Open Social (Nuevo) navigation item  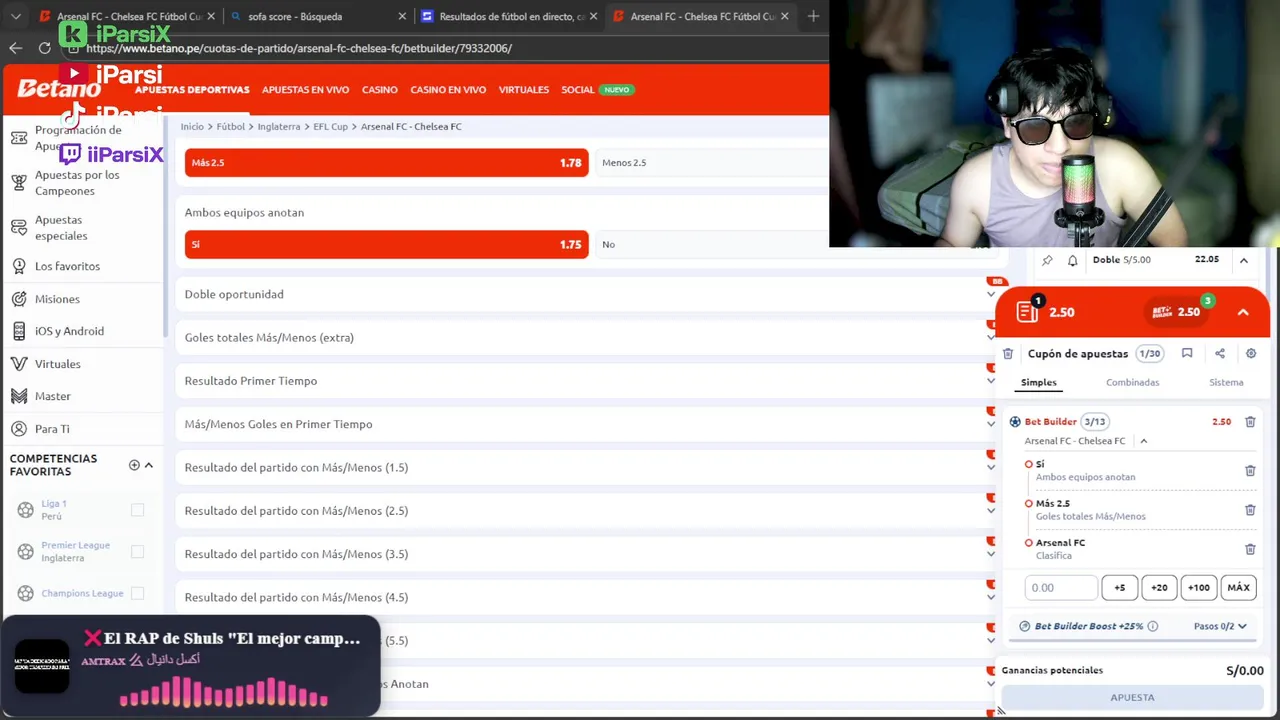click(596, 90)
